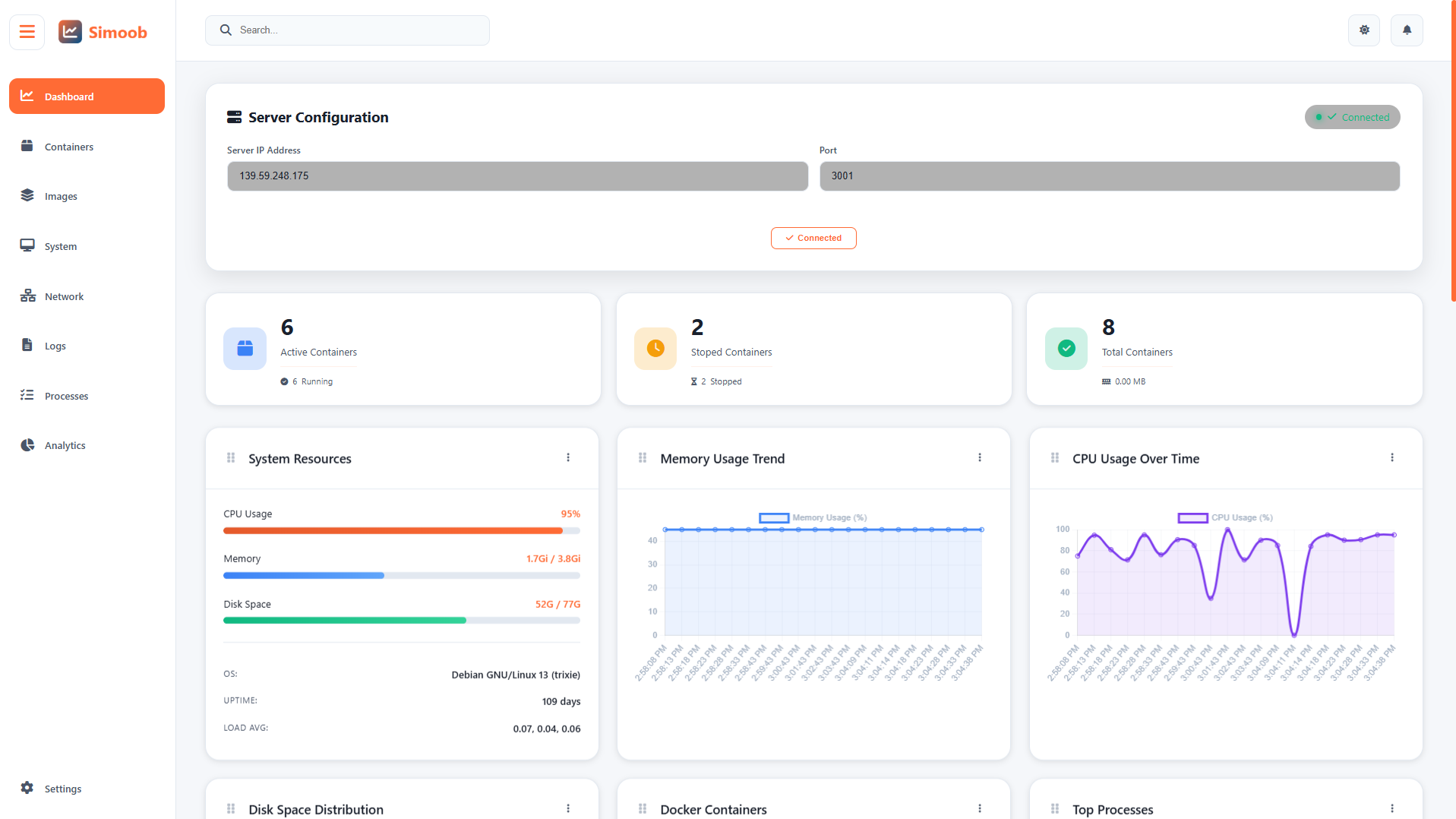
Task: Click the Disk Space progress bar
Action: pyautogui.click(x=401, y=620)
